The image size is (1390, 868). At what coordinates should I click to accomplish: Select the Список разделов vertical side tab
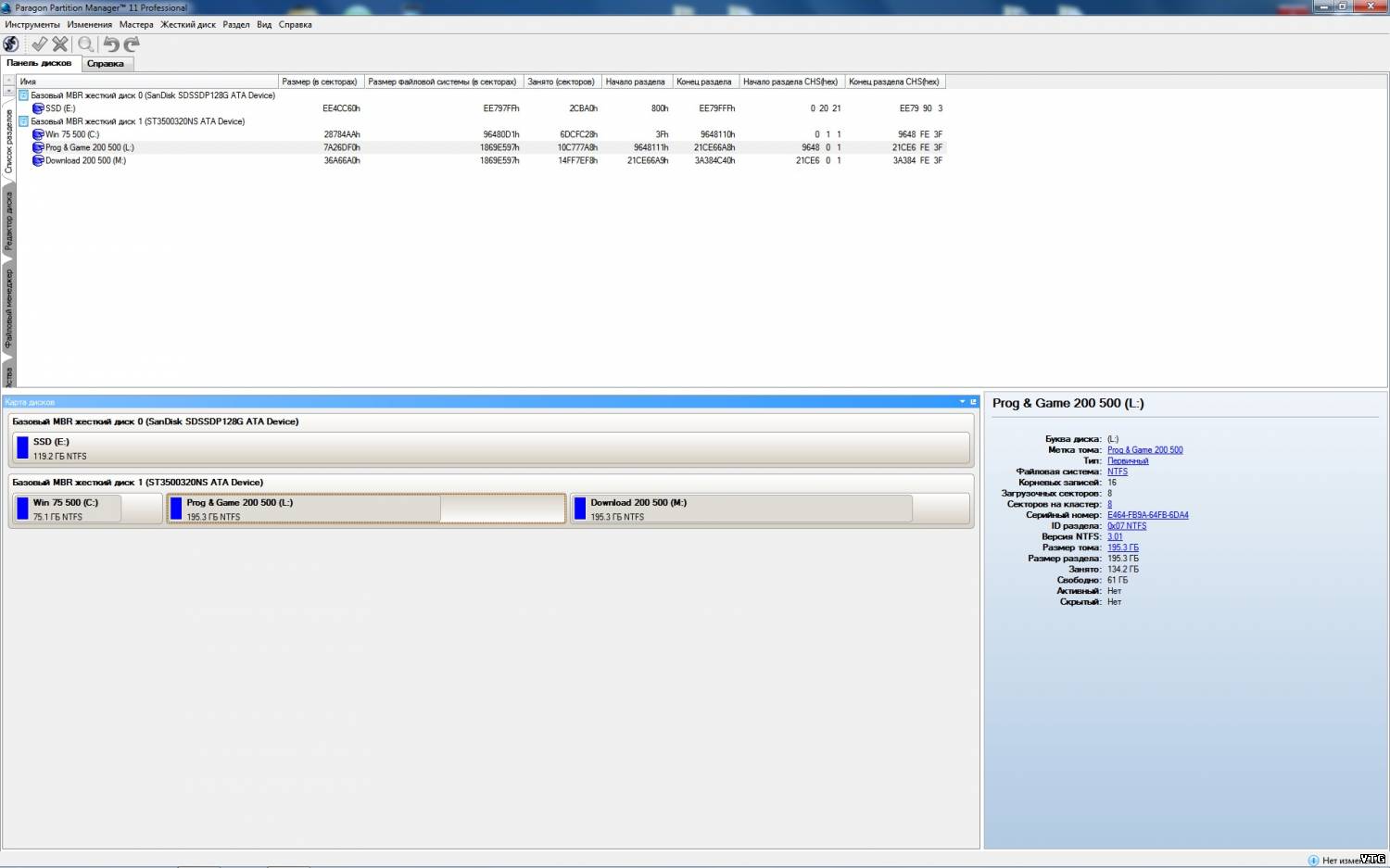pyautogui.click(x=9, y=142)
